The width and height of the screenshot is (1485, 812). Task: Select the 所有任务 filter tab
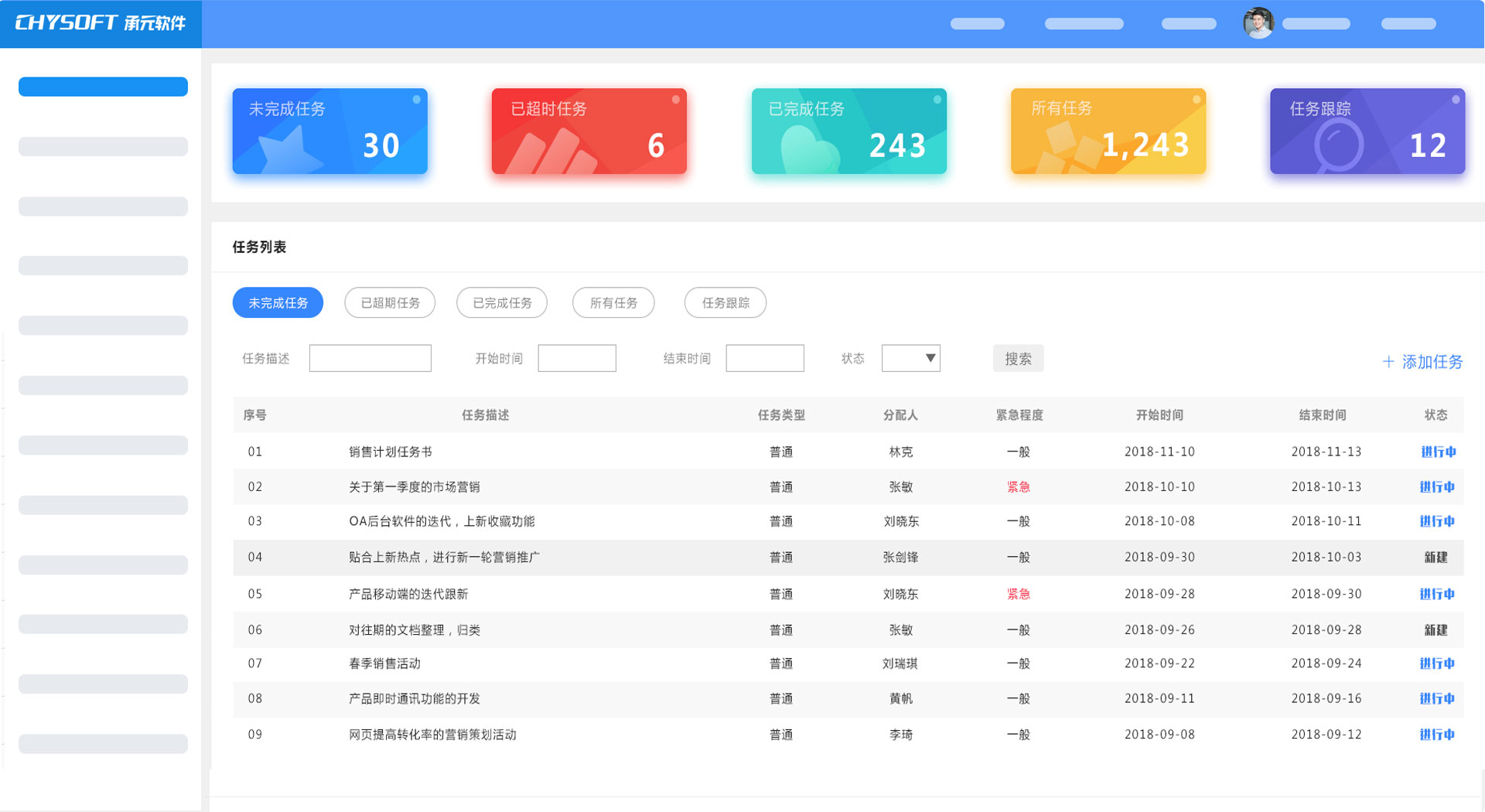(x=613, y=302)
